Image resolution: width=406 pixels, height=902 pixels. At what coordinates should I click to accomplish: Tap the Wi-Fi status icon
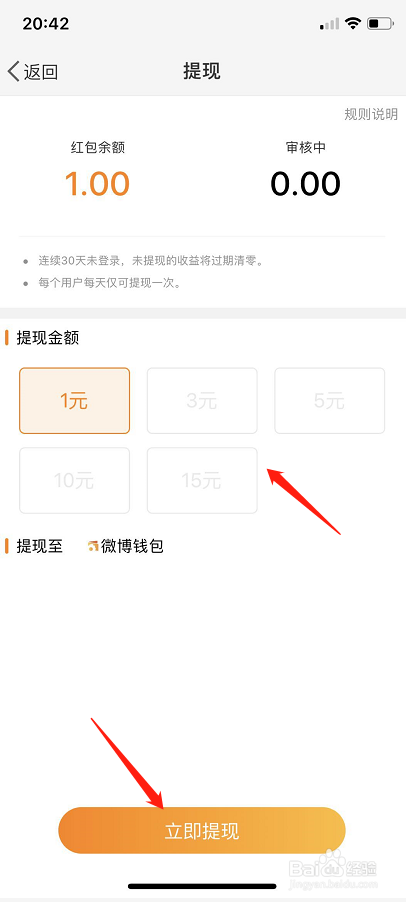352,24
